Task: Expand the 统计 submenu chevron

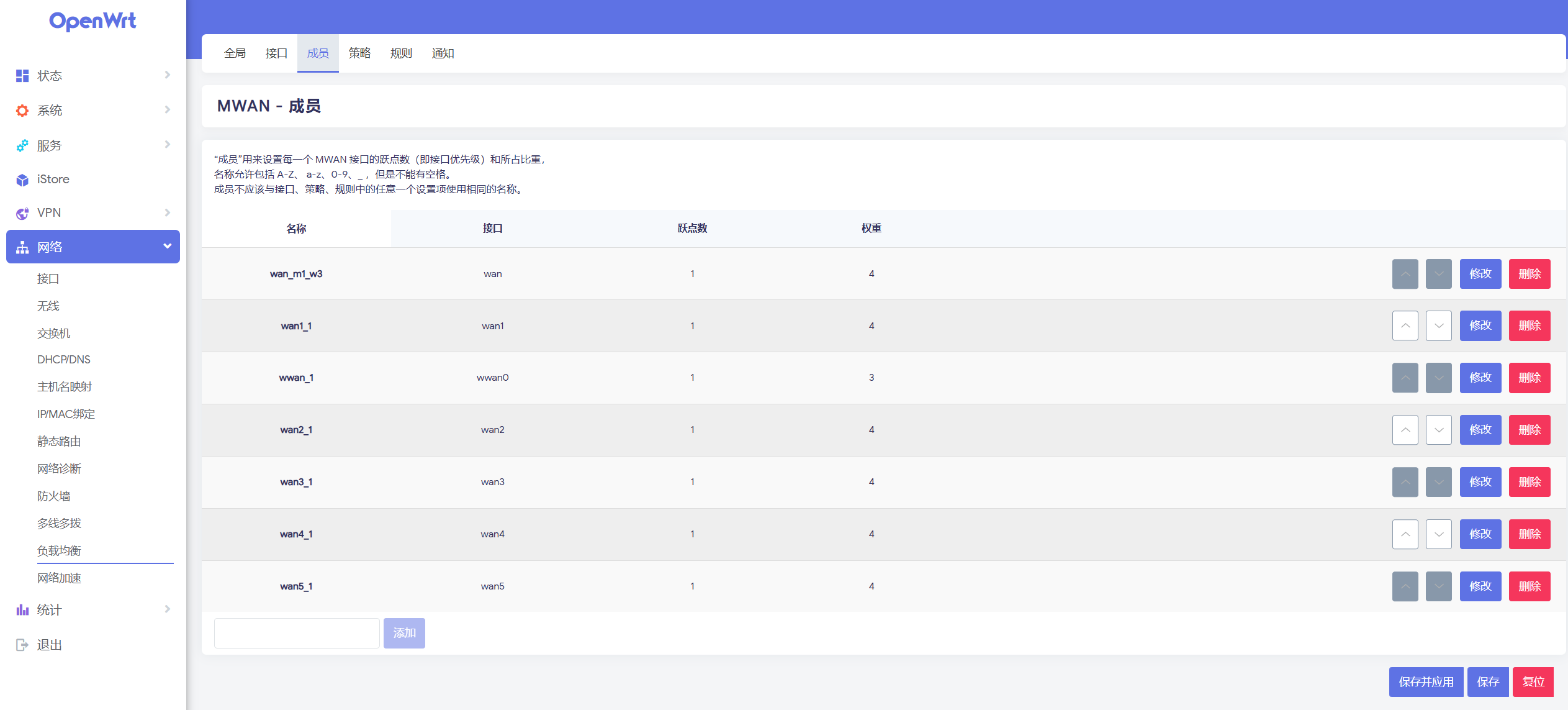Action: tap(167, 609)
